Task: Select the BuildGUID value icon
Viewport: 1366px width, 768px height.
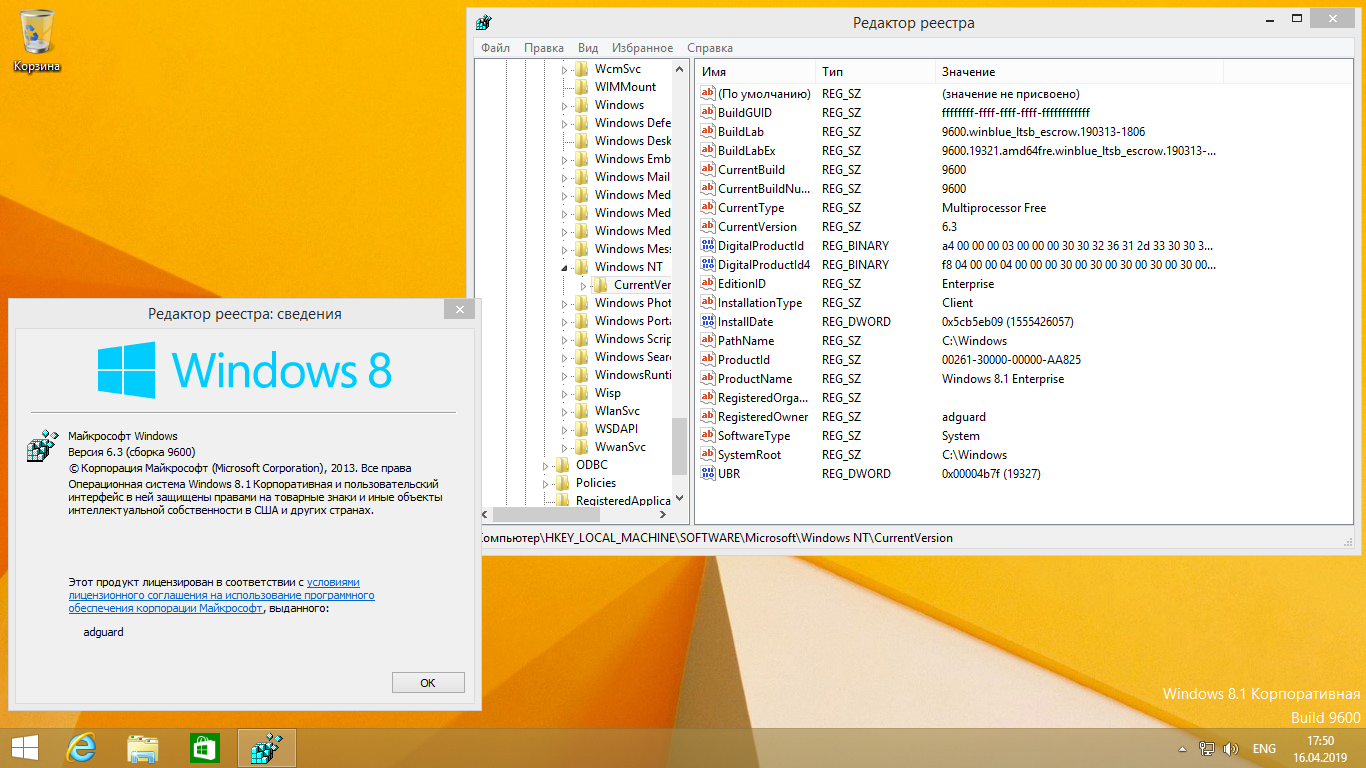Action: pyautogui.click(x=708, y=113)
